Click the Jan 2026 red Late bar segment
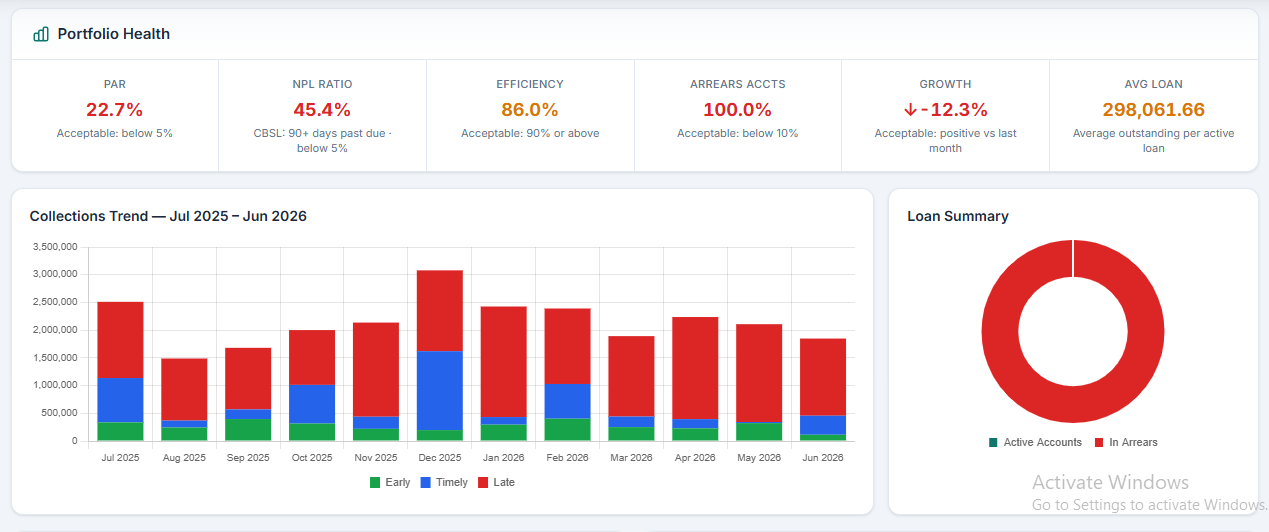The width and height of the screenshot is (1269, 532). [504, 362]
